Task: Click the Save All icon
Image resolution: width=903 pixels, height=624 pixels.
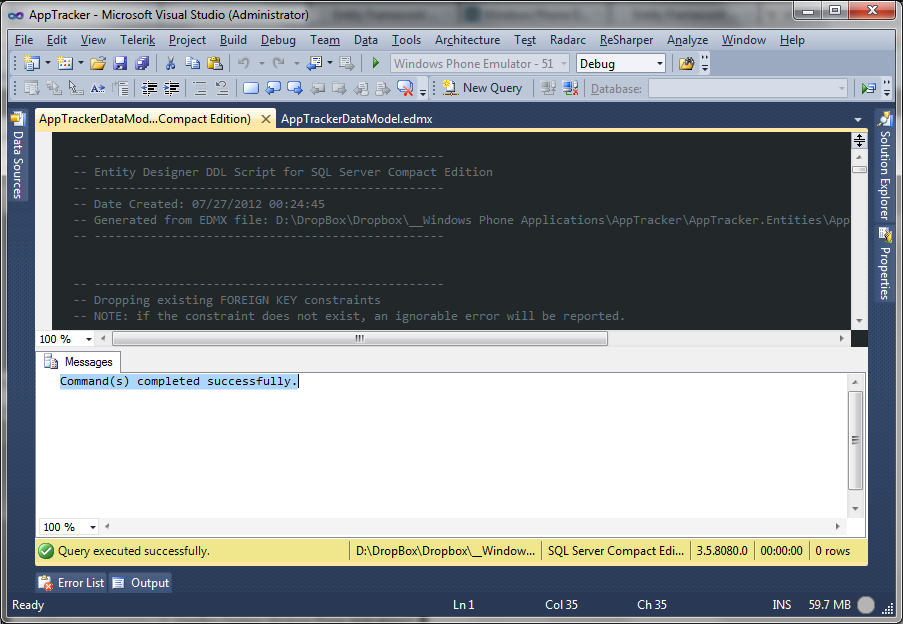Action: (142, 63)
